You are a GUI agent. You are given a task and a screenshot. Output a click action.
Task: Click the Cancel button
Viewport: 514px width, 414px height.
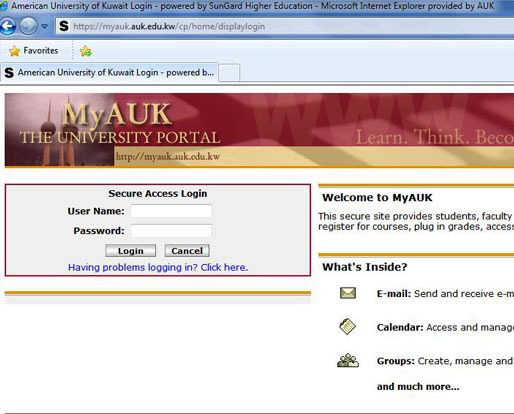coord(187,251)
